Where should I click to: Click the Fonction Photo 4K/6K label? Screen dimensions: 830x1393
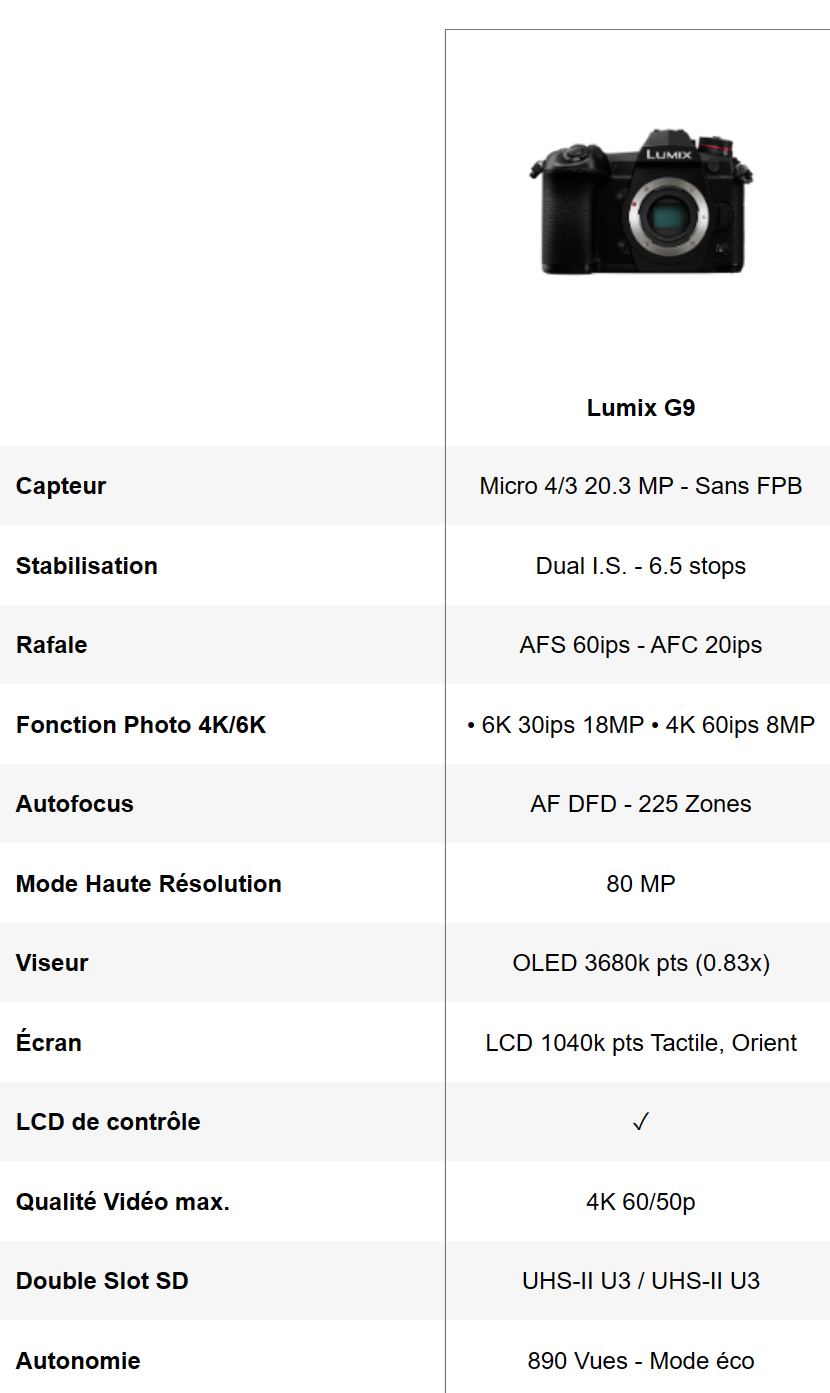(x=141, y=725)
